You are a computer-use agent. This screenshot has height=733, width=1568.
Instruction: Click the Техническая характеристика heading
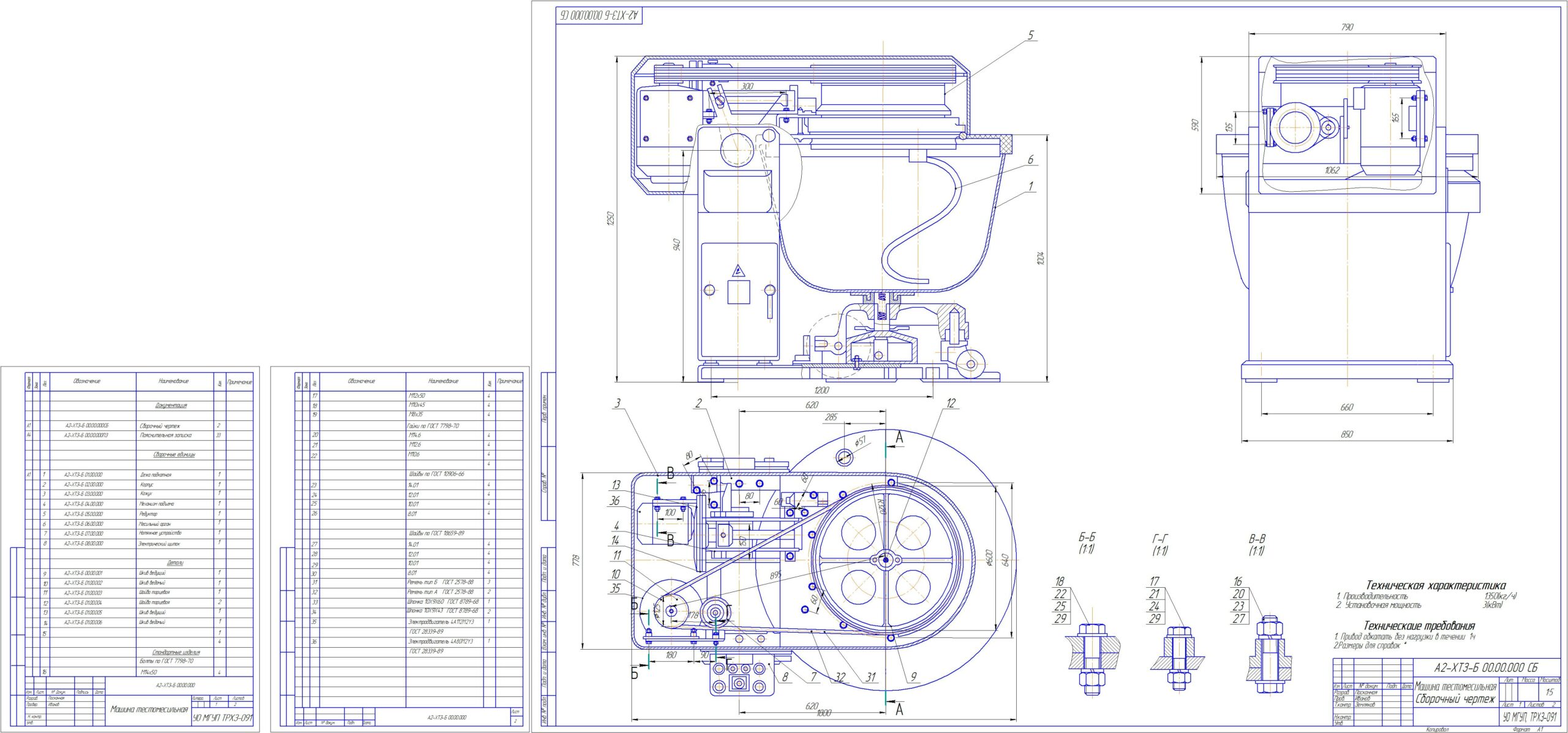[x=1435, y=585]
